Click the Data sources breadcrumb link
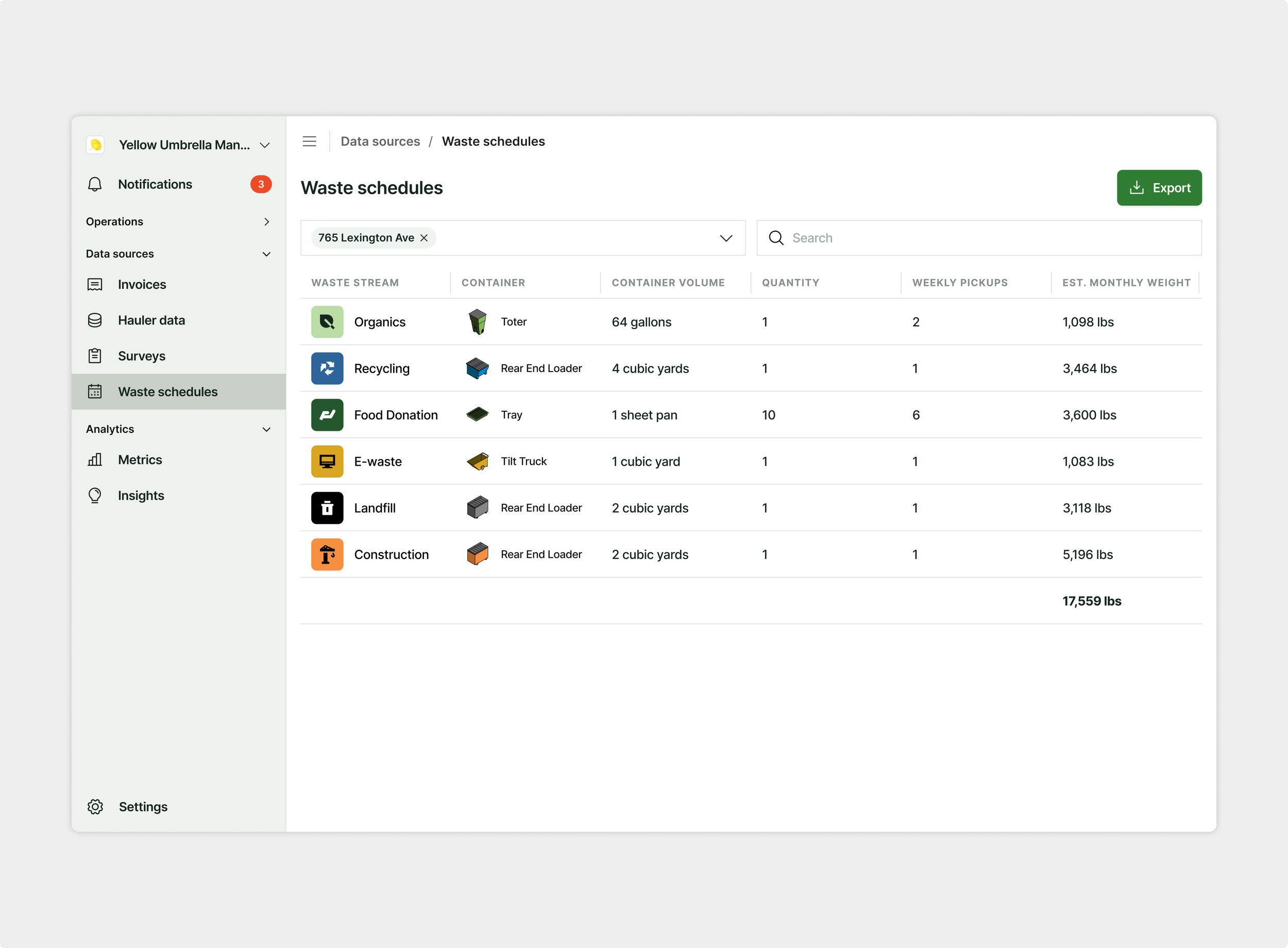Viewport: 1288px width, 948px height. (x=380, y=141)
